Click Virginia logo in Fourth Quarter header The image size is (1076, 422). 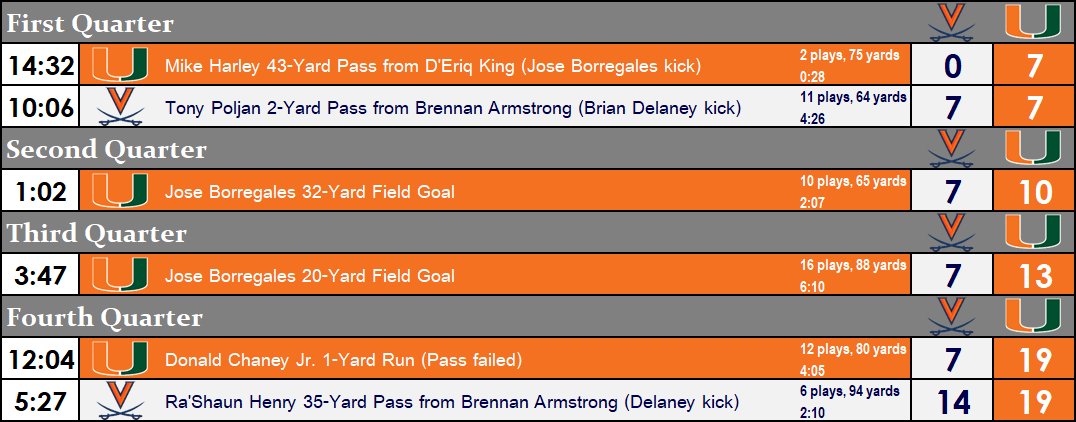(x=952, y=316)
